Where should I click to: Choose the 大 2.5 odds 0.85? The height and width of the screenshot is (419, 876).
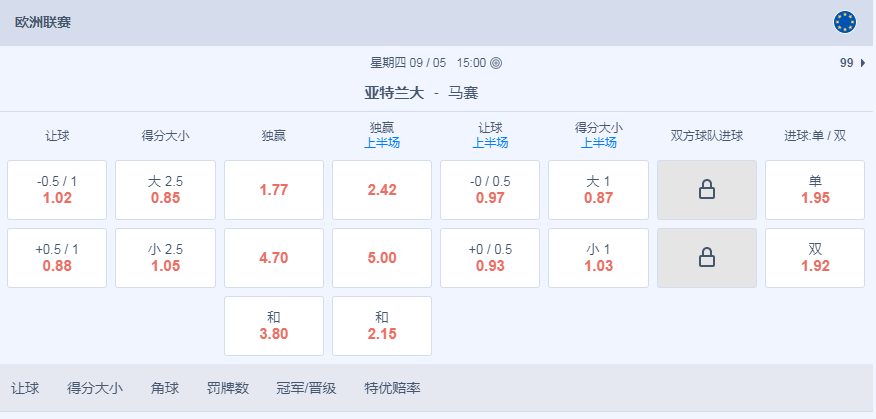pyautogui.click(x=165, y=190)
